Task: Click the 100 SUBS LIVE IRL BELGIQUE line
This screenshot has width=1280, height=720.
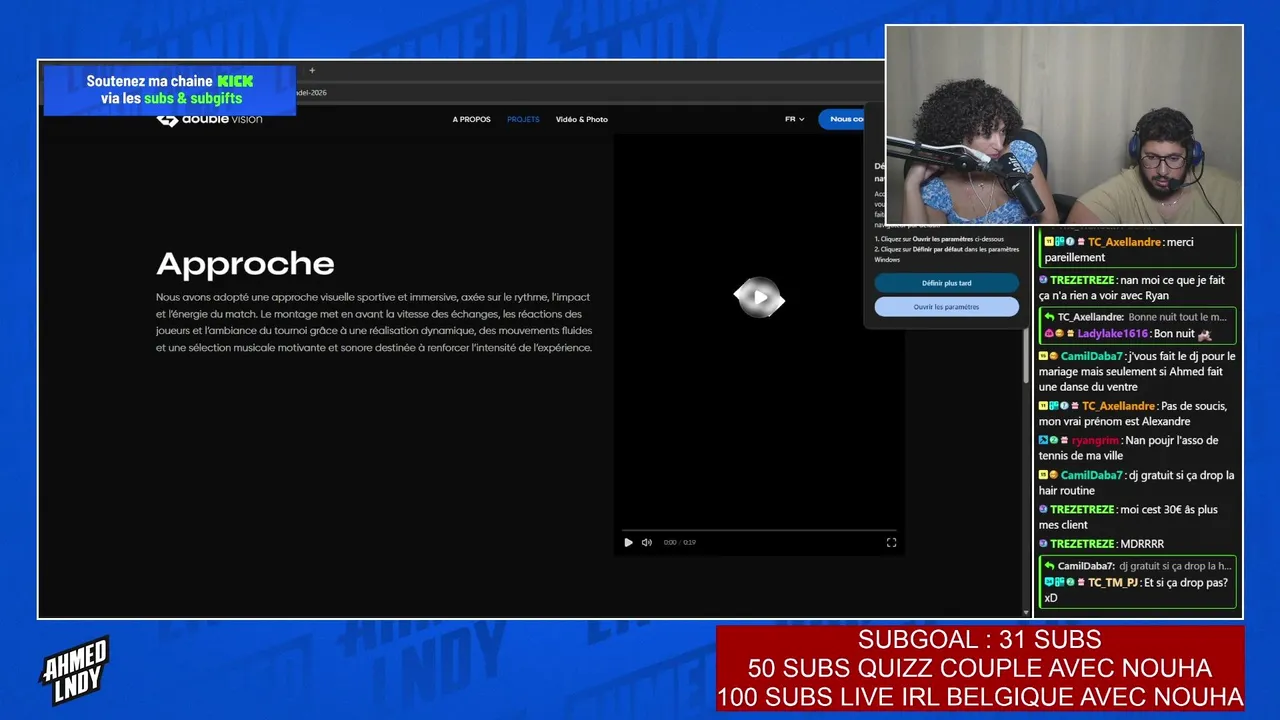Action: (980, 697)
